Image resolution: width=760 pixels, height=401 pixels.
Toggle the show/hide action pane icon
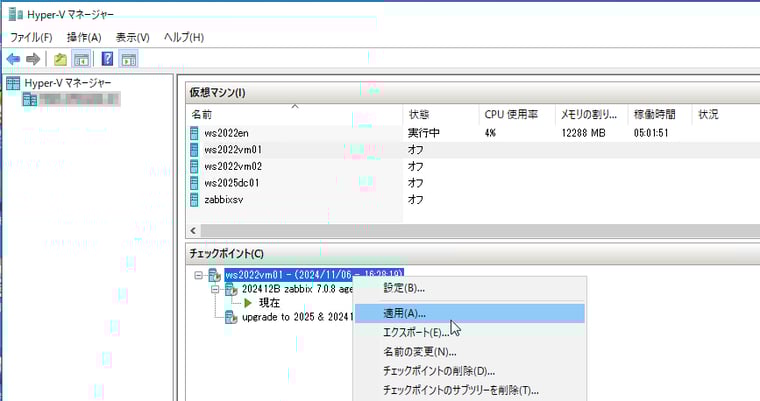tap(128, 59)
